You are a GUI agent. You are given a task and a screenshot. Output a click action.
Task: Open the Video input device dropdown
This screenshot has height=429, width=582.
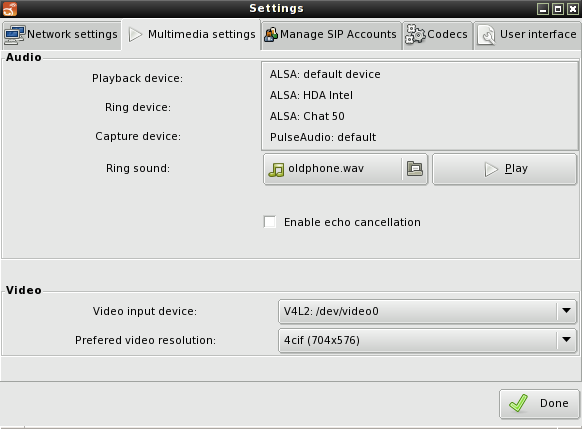click(428, 311)
